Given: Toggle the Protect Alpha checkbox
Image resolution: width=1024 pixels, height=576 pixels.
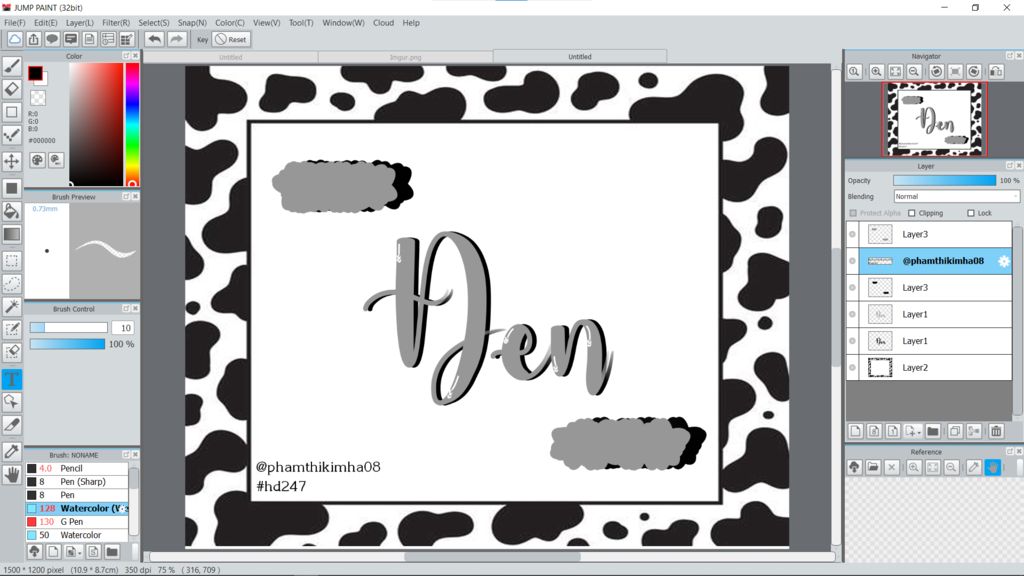Looking at the screenshot, I should pos(853,213).
